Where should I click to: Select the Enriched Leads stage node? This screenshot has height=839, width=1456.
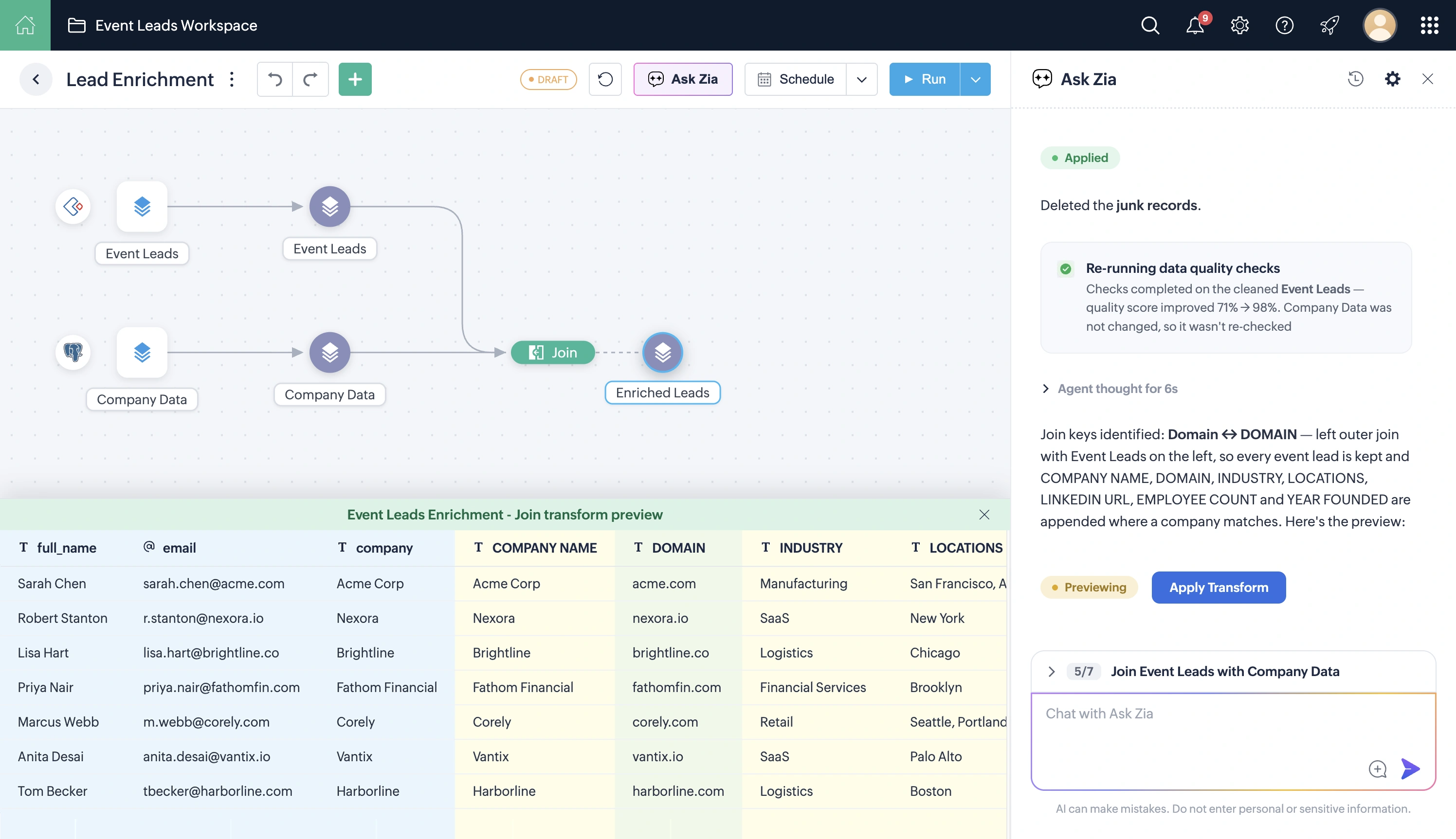pyautogui.click(x=662, y=352)
